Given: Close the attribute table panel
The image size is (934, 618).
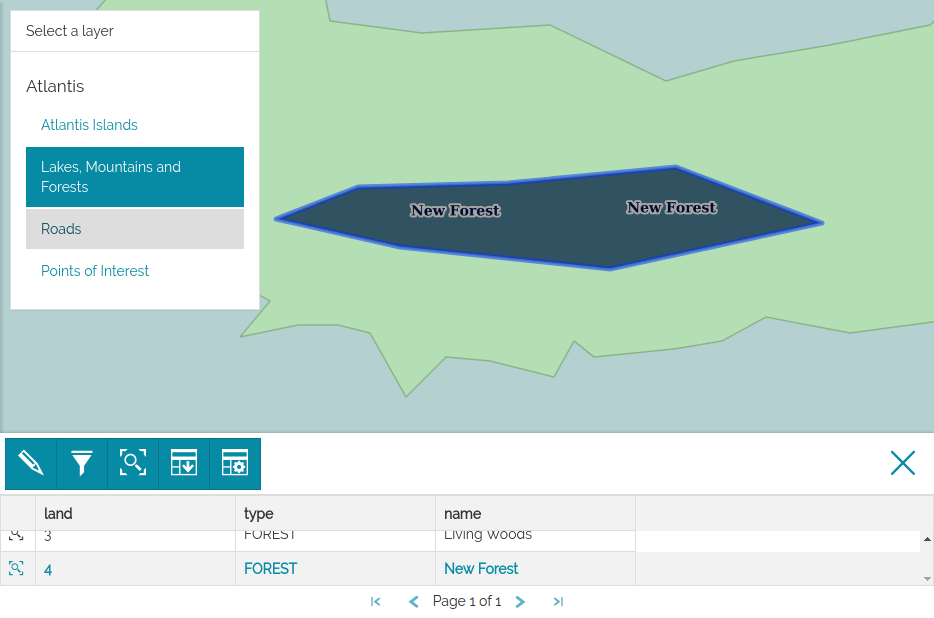Looking at the screenshot, I should pyautogui.click(x=902, y=463).
